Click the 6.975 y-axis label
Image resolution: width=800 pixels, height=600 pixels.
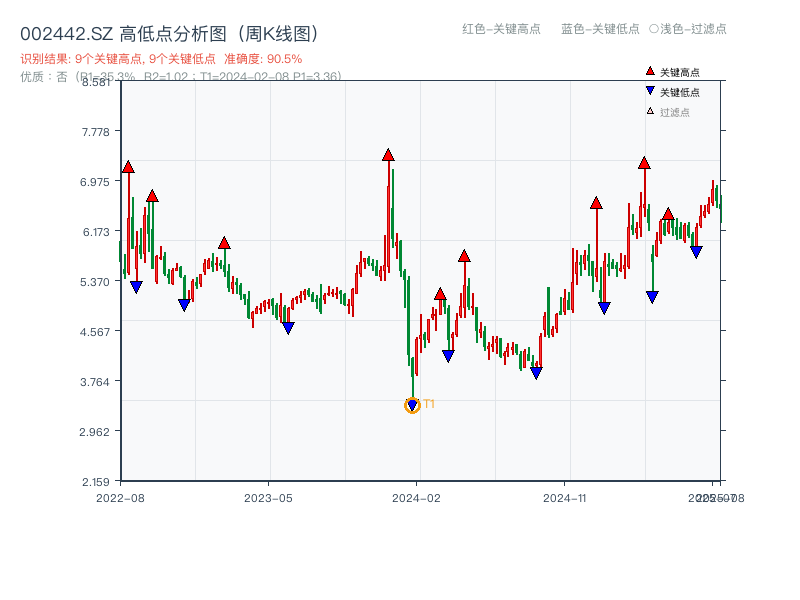95,182
